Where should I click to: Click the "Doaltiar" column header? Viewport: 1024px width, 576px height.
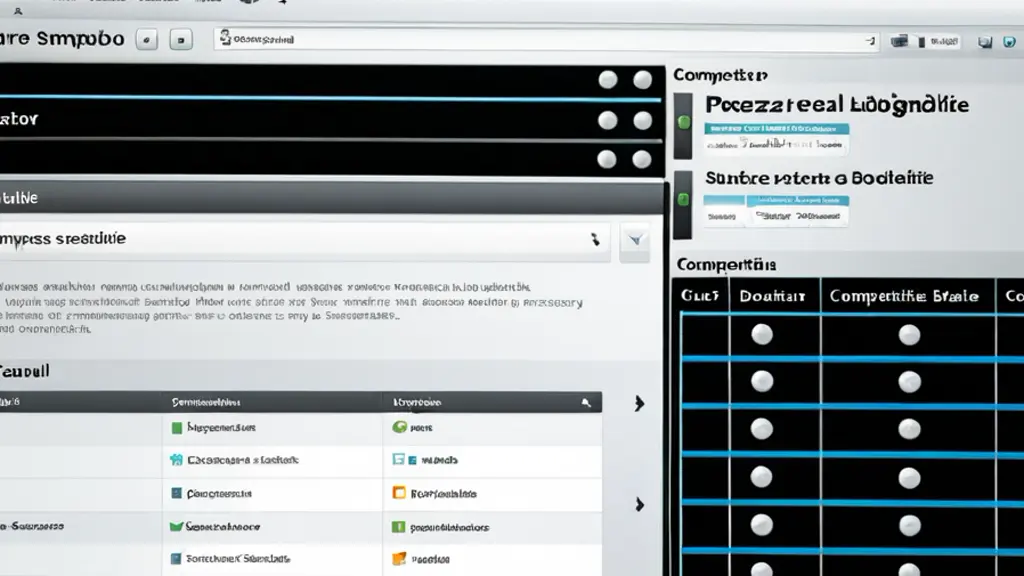[x=775, y=296]
